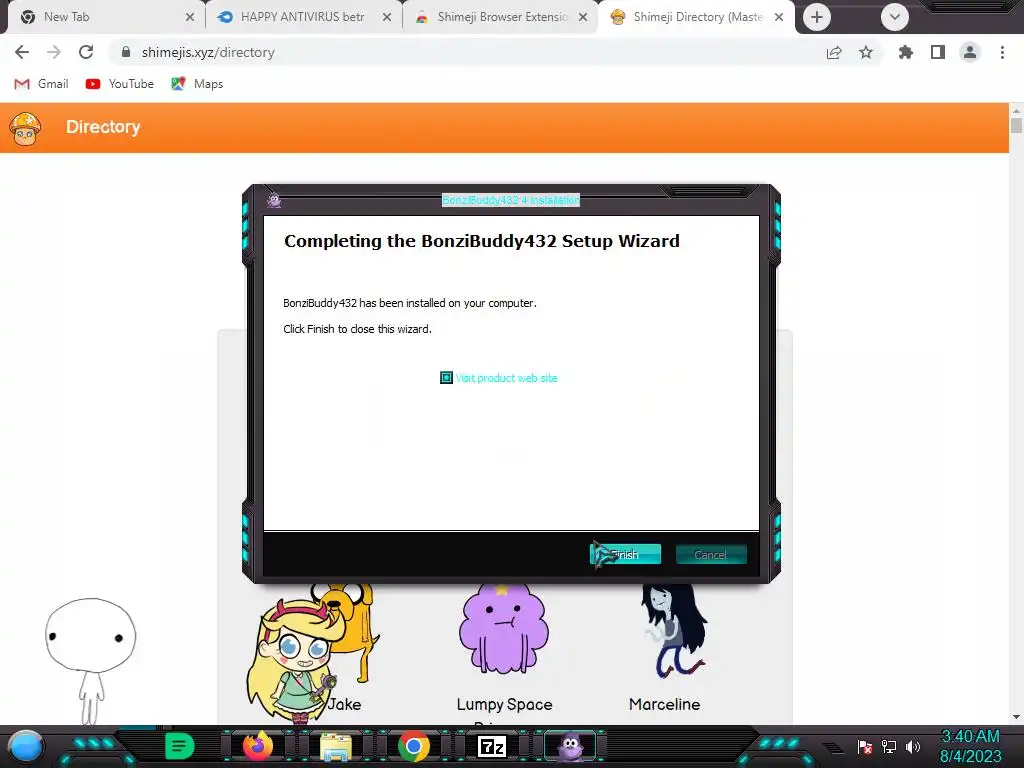The width and height of the screenshot is (1024, 768).
Task: Select the Shimeji Directory tab
Action: point(697,17)
